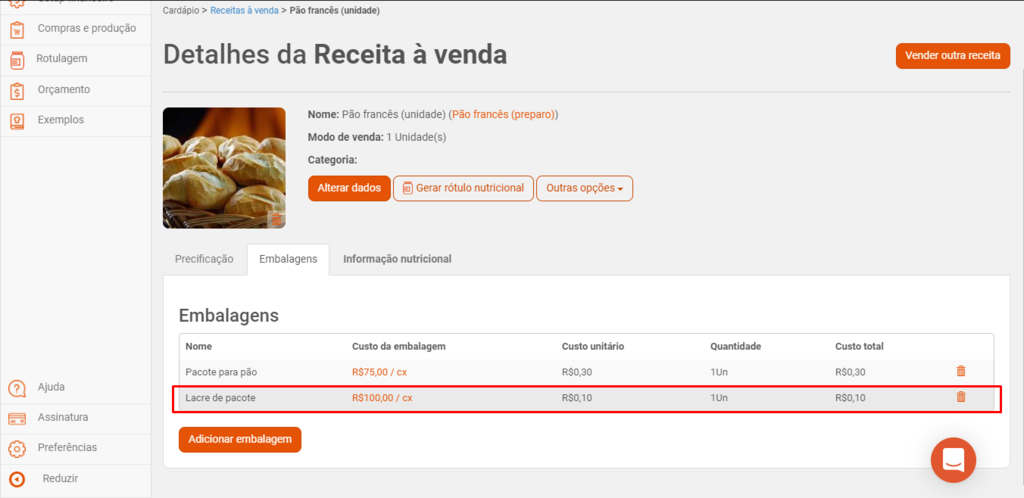This screenshot has width=1024, height=498.
Task: Open the Preferências gear icon
Action: tap(17, 448)
